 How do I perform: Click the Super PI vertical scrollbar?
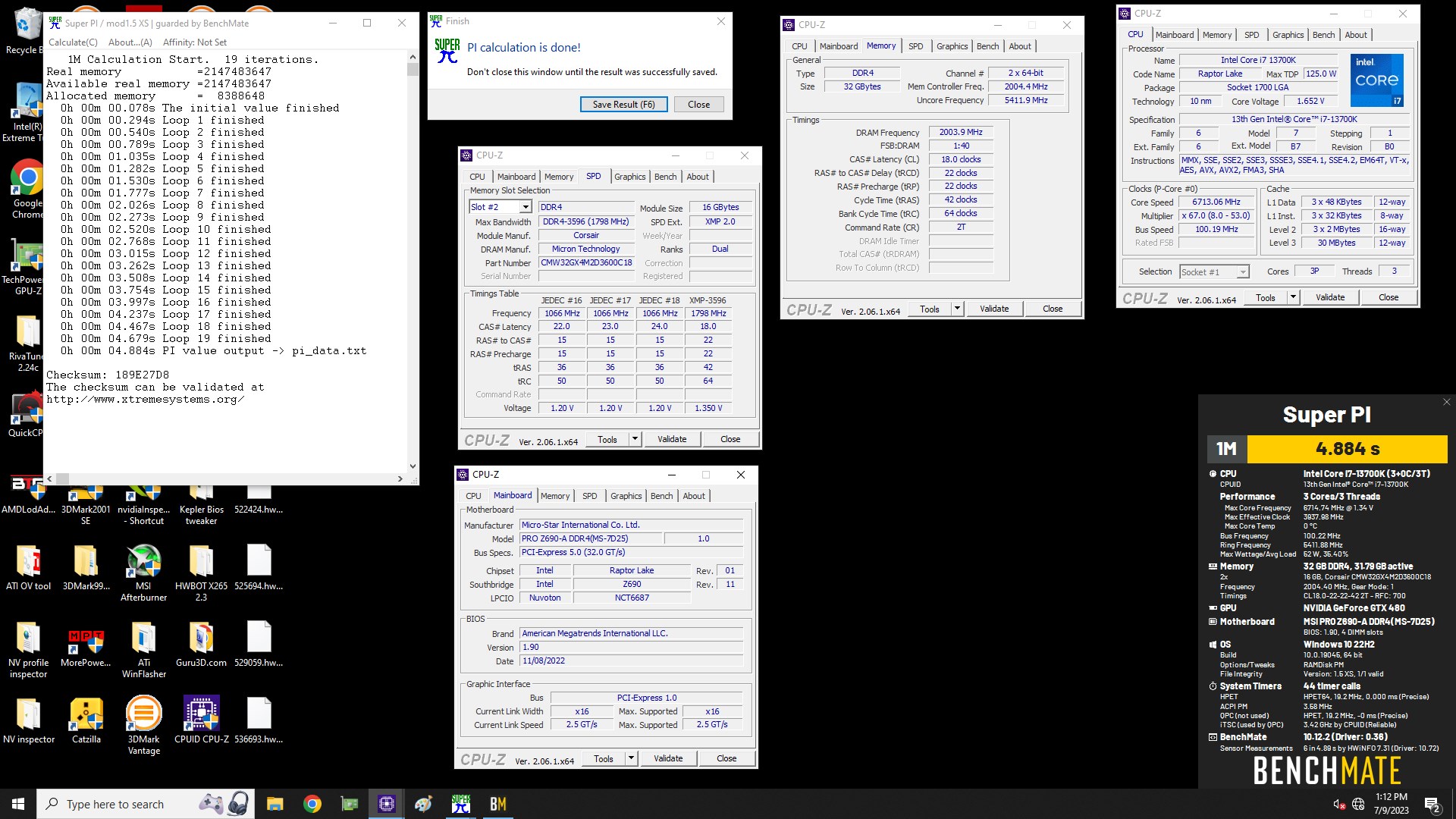click(x=413, y=262)
